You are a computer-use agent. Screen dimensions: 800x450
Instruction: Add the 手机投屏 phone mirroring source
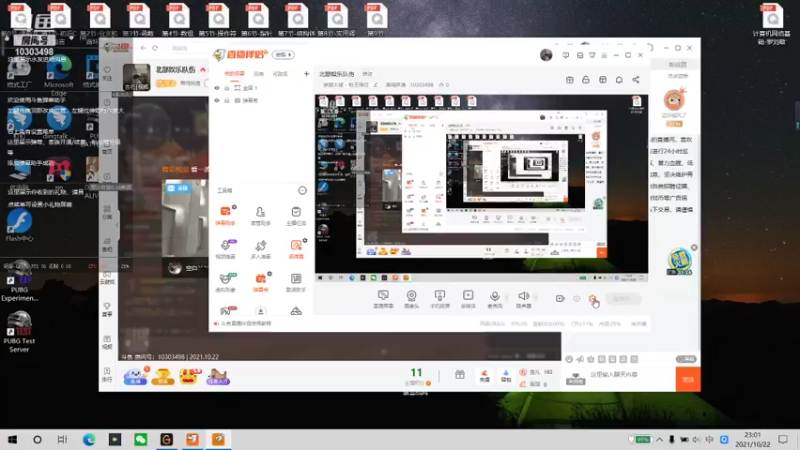pos(439,298)
